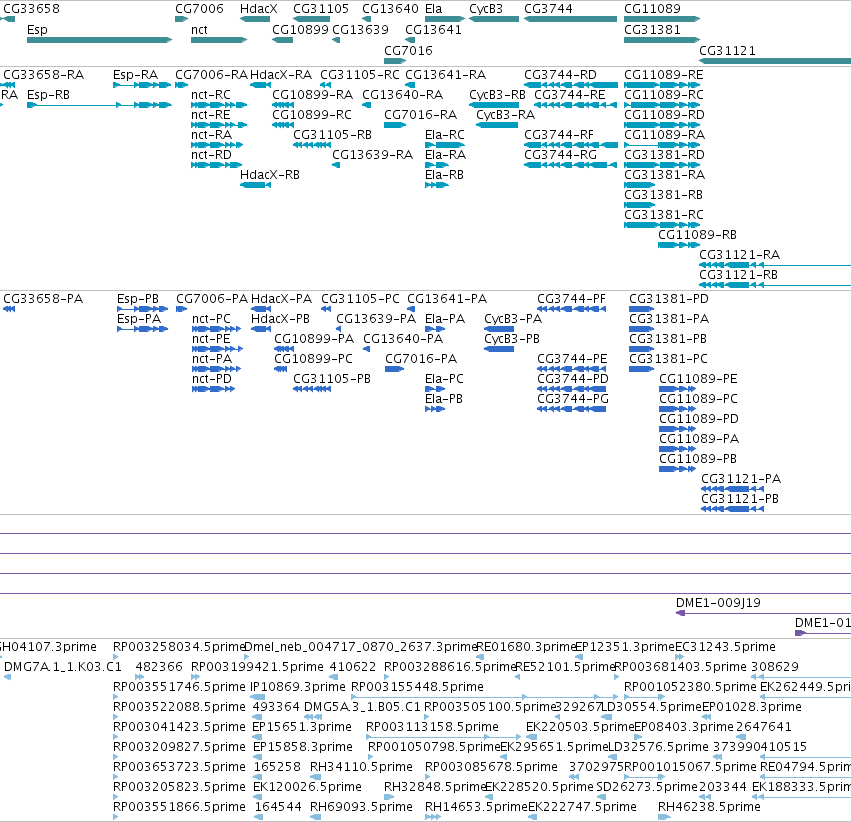Click the RP003551866.5prime label

[x=179, y=807]
